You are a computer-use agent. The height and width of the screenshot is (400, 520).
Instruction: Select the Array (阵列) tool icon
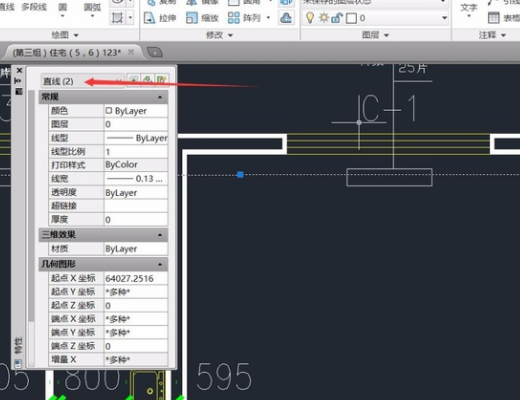click(x=234, y=18)
